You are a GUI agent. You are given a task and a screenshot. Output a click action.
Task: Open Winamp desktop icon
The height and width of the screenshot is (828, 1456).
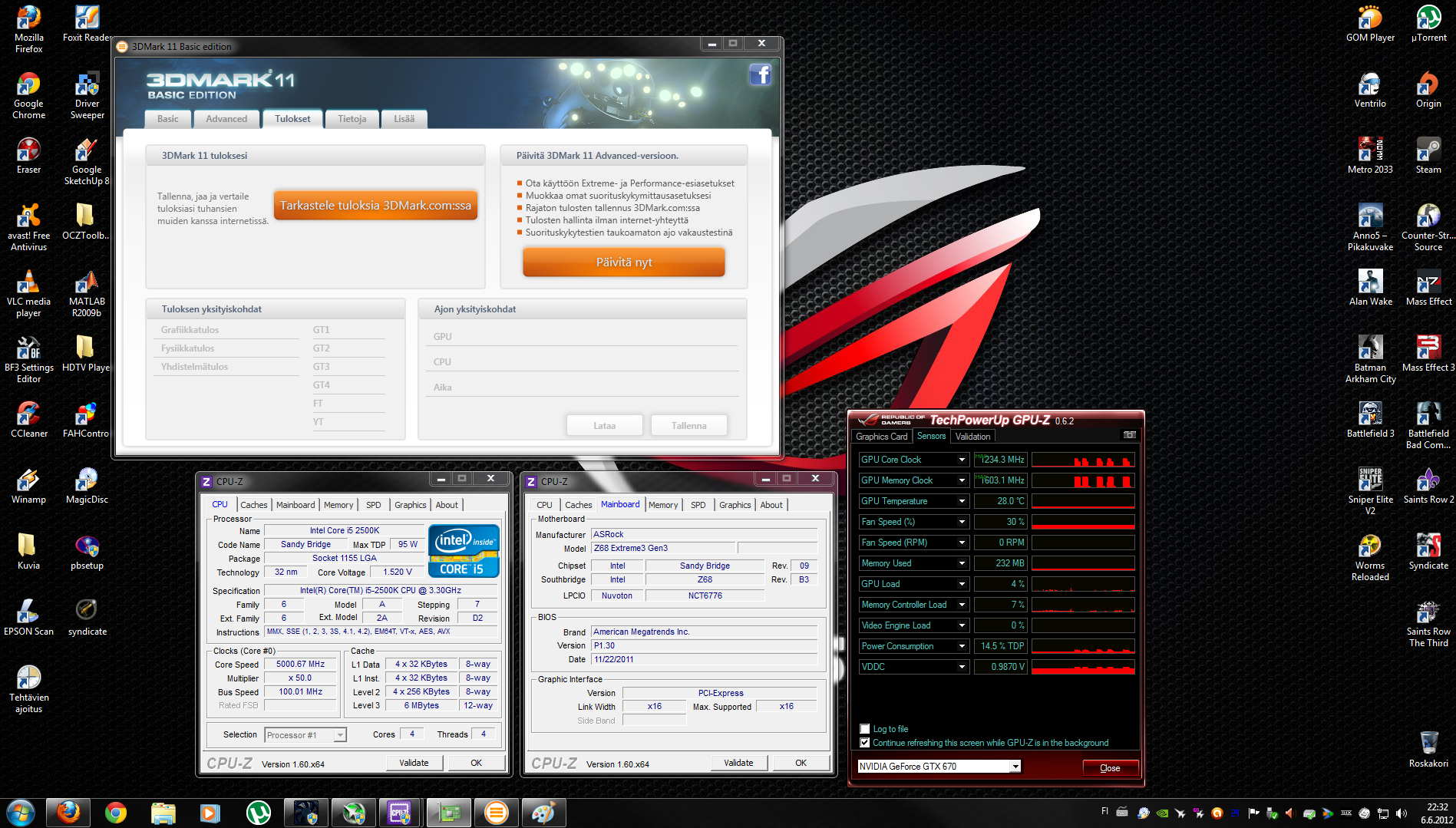(29, 486)
